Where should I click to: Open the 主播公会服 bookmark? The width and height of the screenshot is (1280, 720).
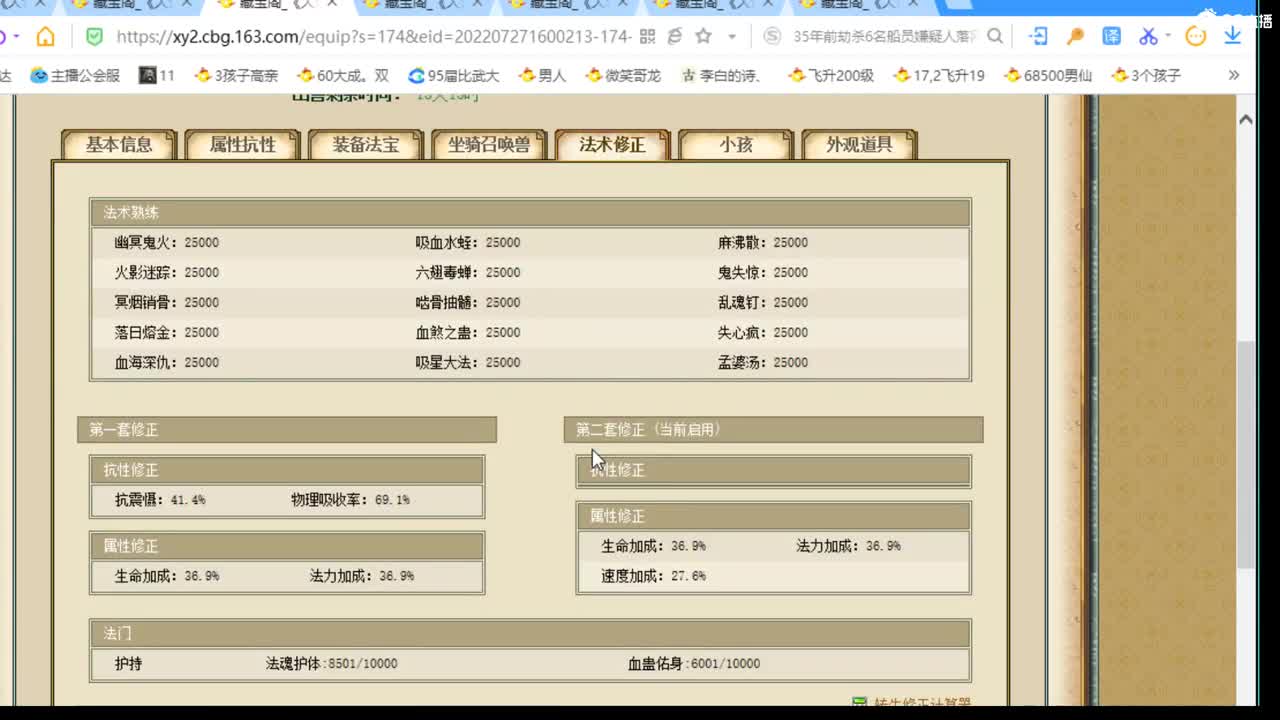(76, 75)
